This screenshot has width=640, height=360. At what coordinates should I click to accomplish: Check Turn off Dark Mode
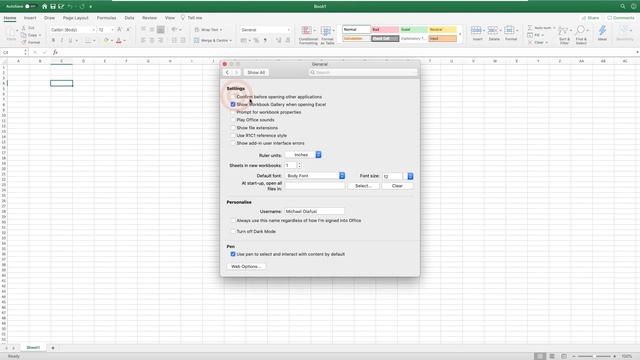tap(233, 231)
